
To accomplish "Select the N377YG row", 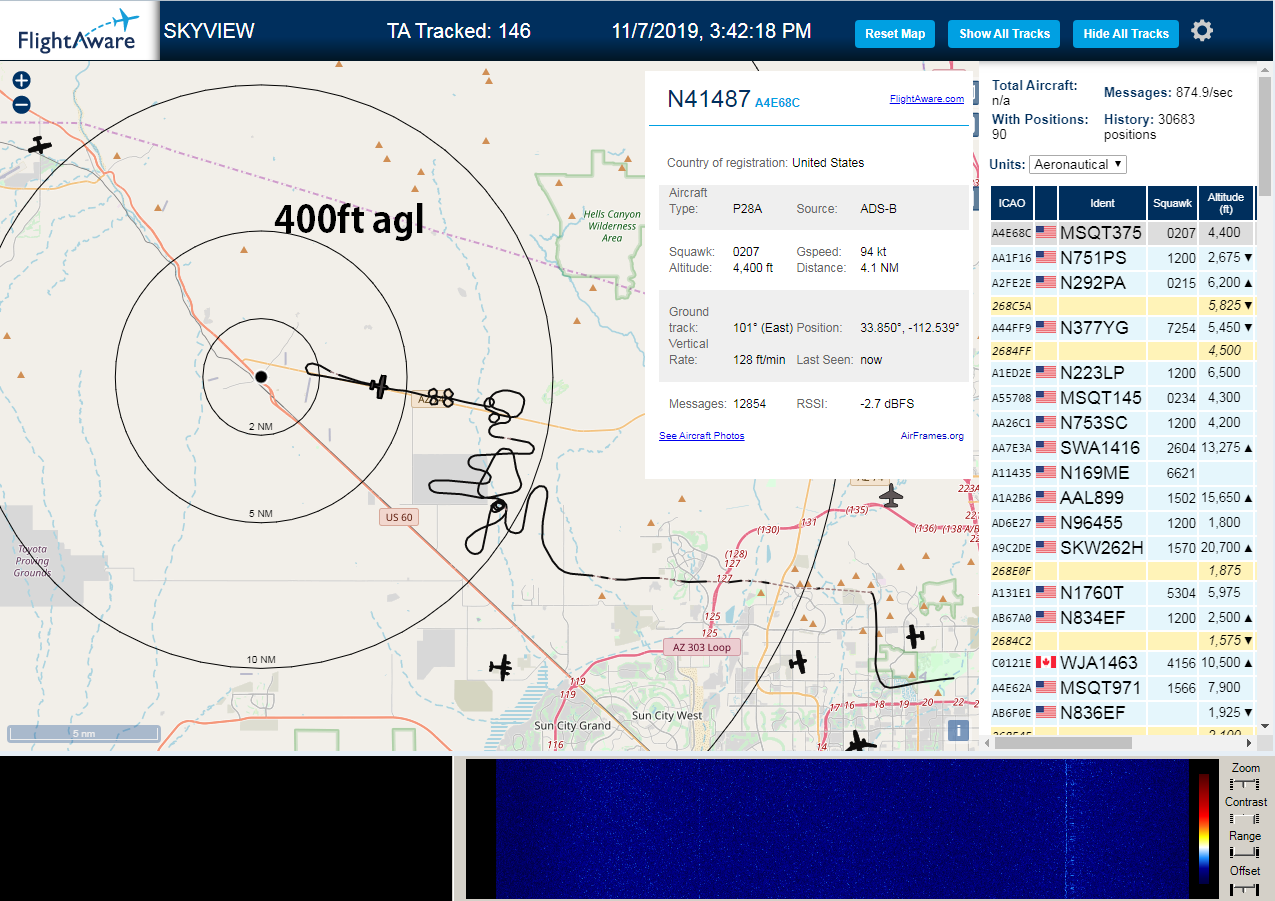I will 1123,327.
